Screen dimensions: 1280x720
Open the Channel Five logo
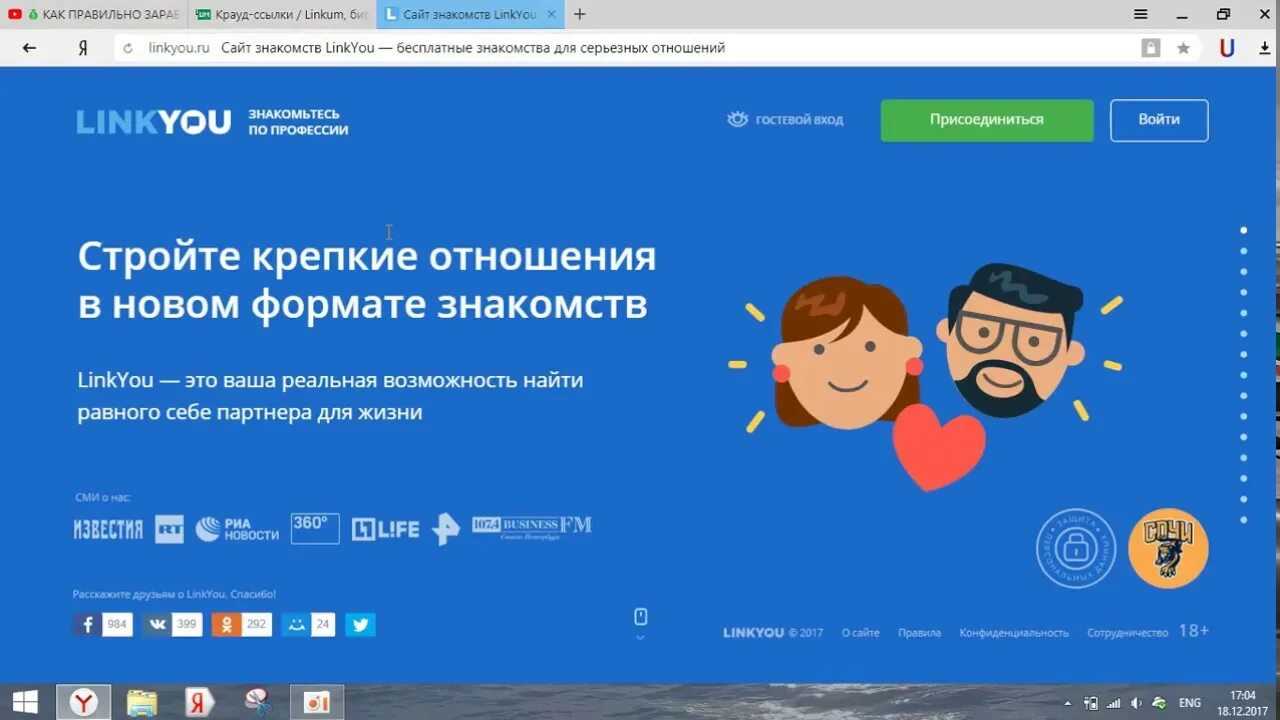445,529
